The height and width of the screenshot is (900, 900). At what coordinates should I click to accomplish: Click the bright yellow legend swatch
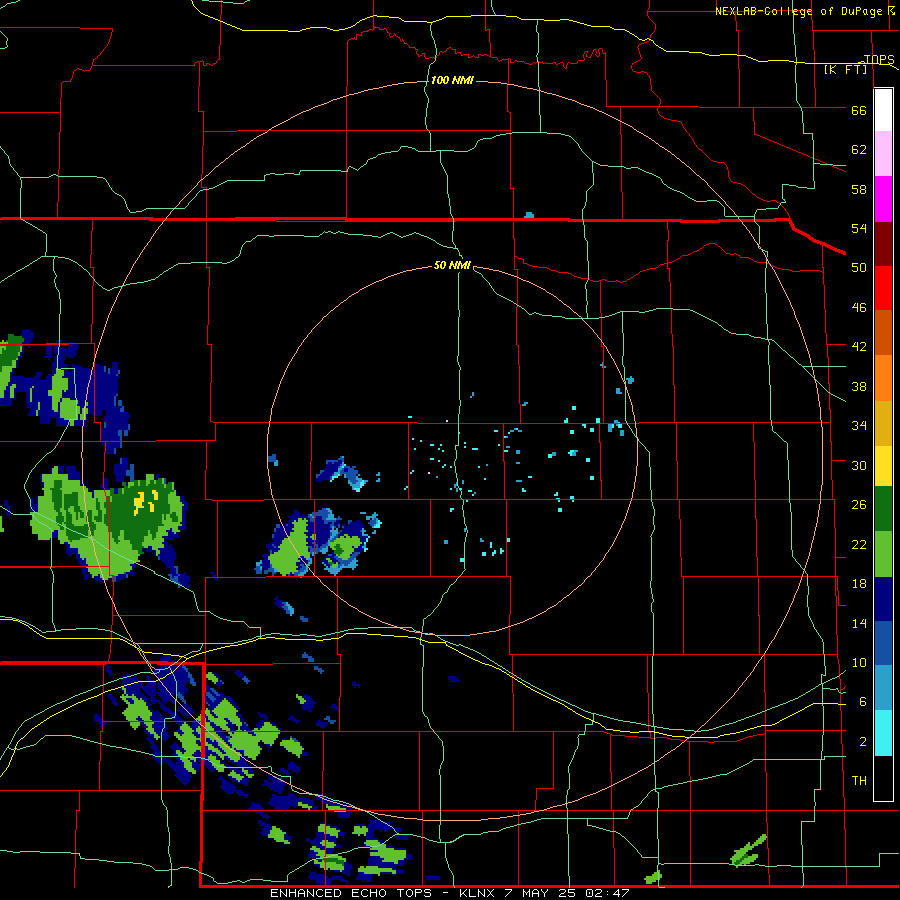click(883, 465)
